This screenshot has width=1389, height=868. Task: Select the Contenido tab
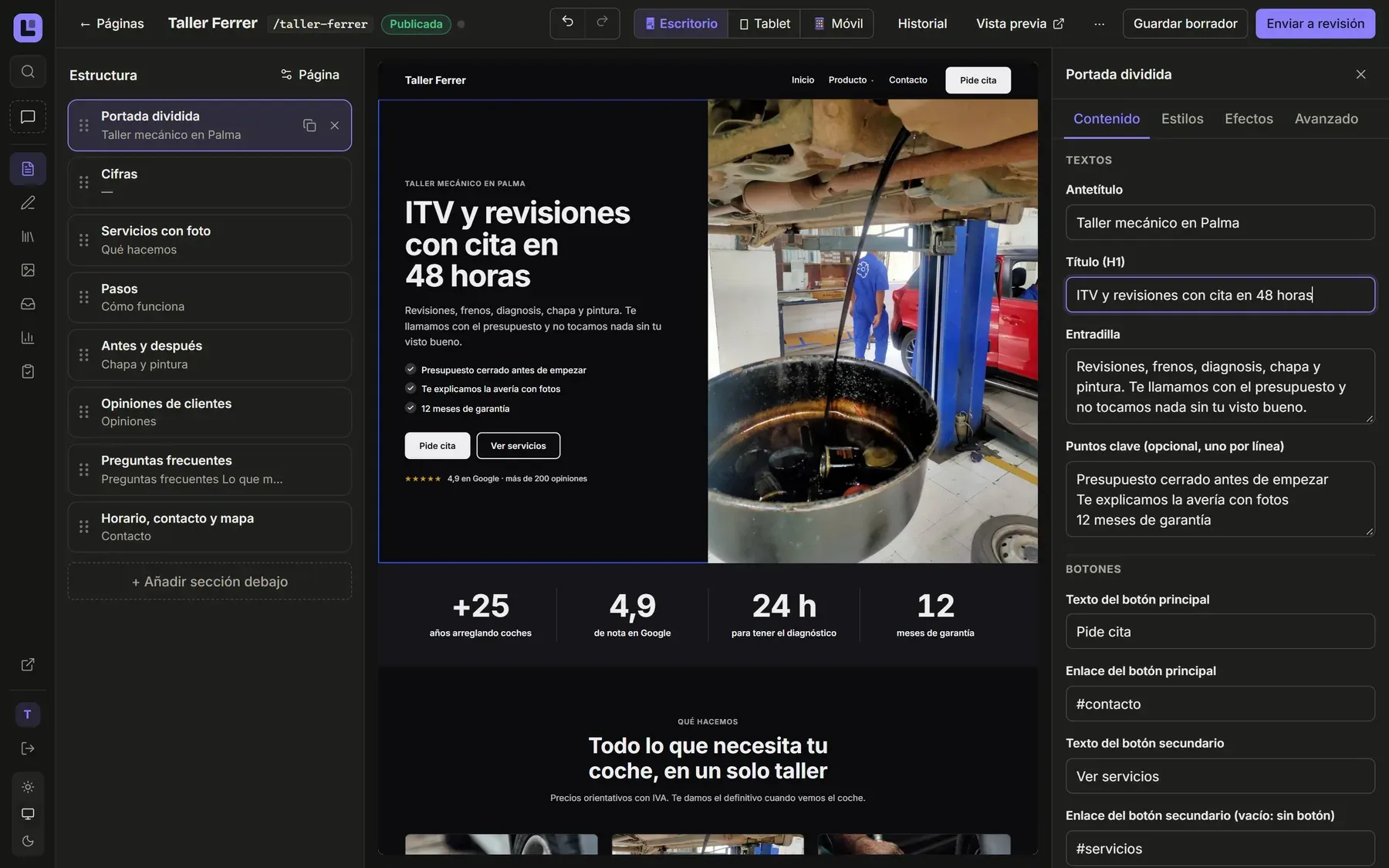[x=1107, y=119]
